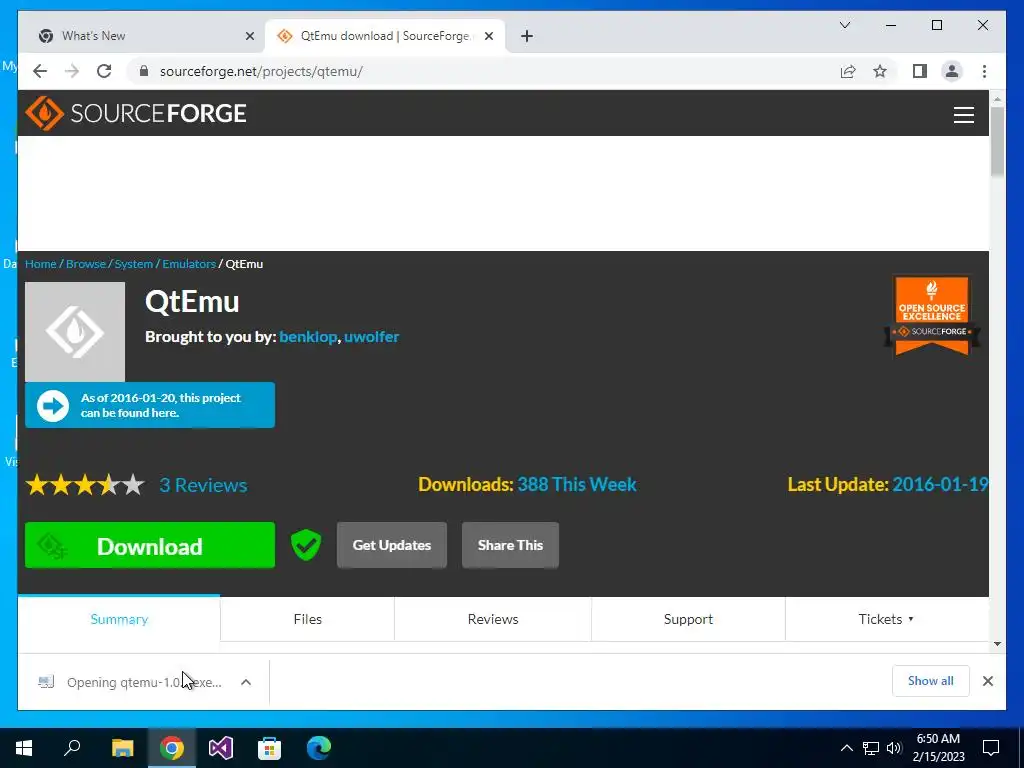
Task: Click the network tray icon
Action: pos(871,748)
